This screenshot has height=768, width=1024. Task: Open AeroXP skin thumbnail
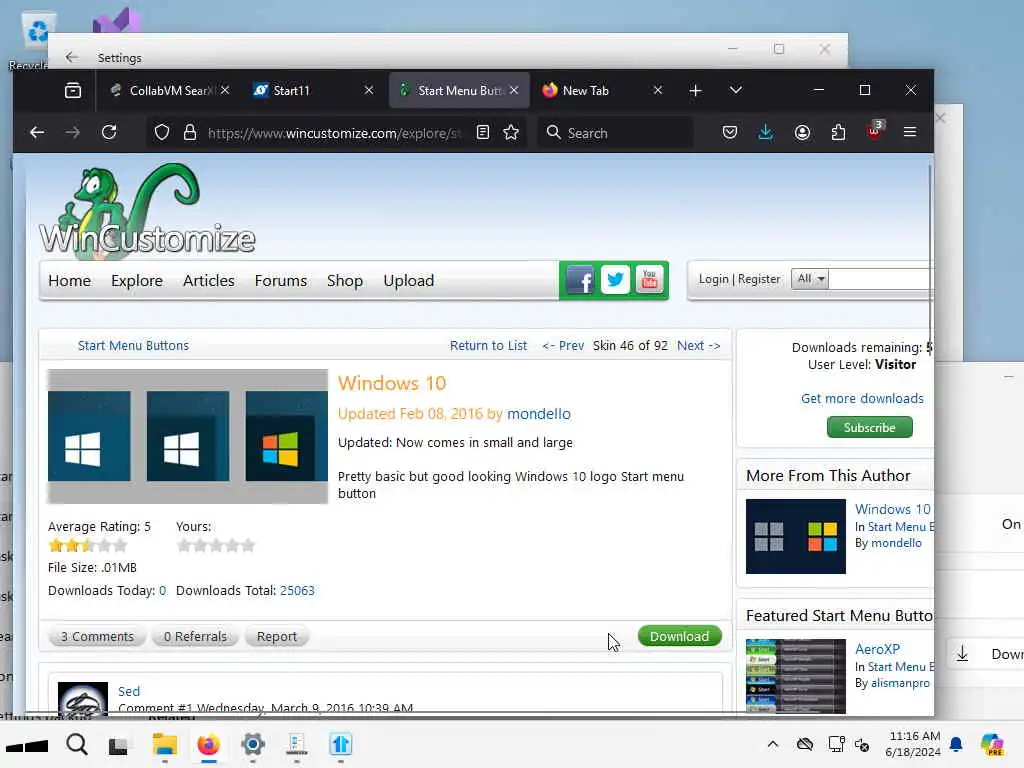point(795,677)
